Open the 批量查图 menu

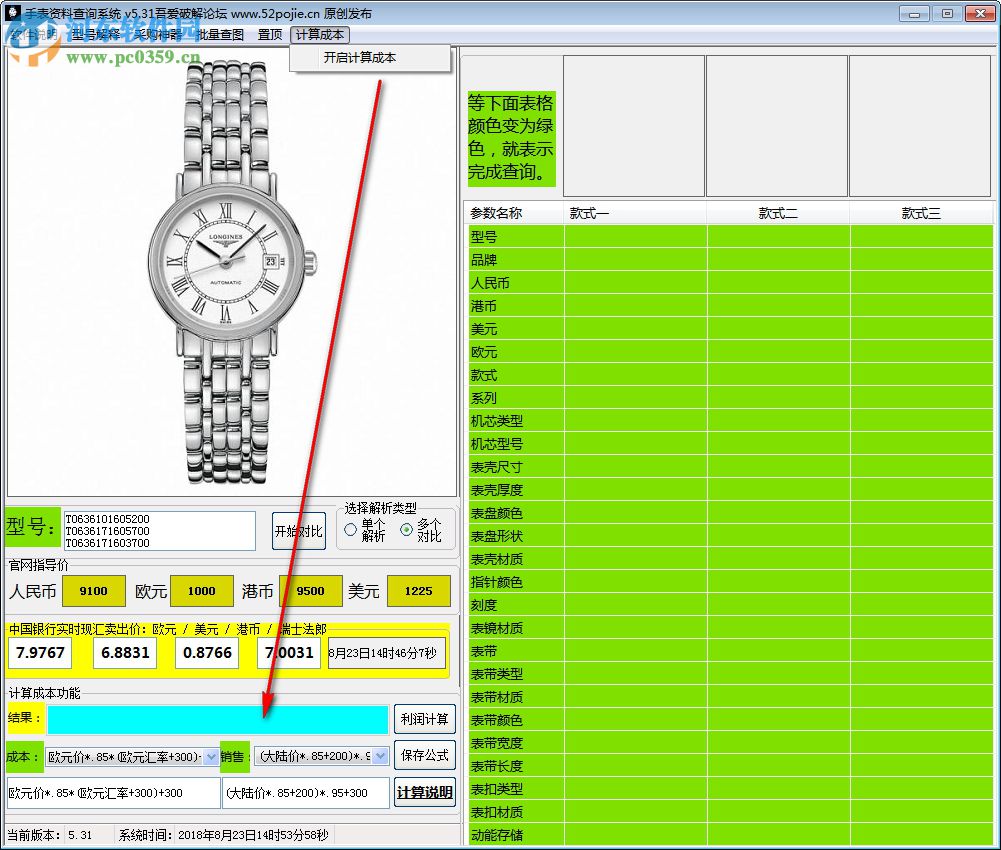click(x=220, y=34)
